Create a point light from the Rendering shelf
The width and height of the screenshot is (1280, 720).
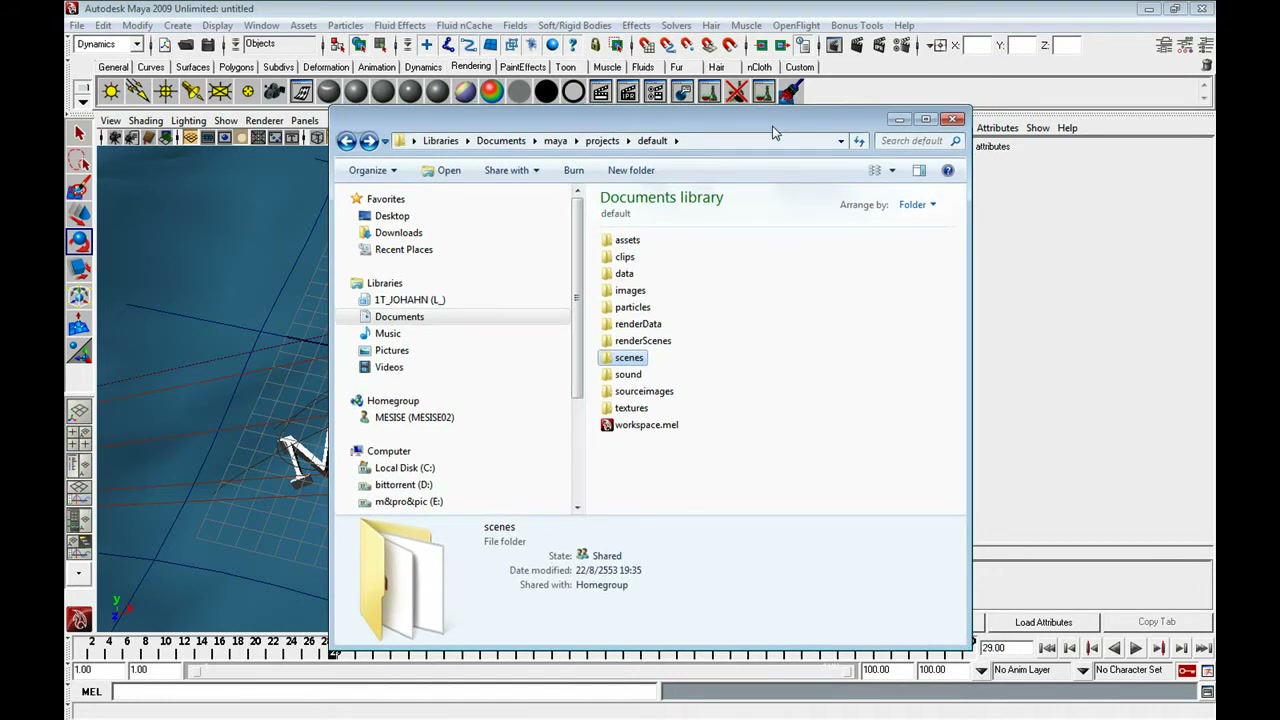[x=165, y=92]
